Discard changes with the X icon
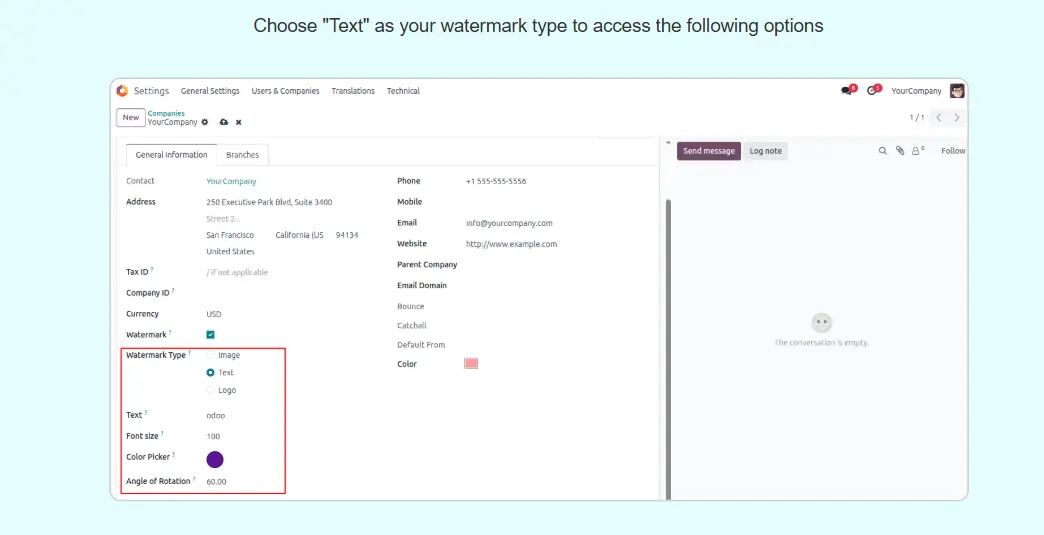The height and width of the screenshot is (535, 1044). click(239, 122)
